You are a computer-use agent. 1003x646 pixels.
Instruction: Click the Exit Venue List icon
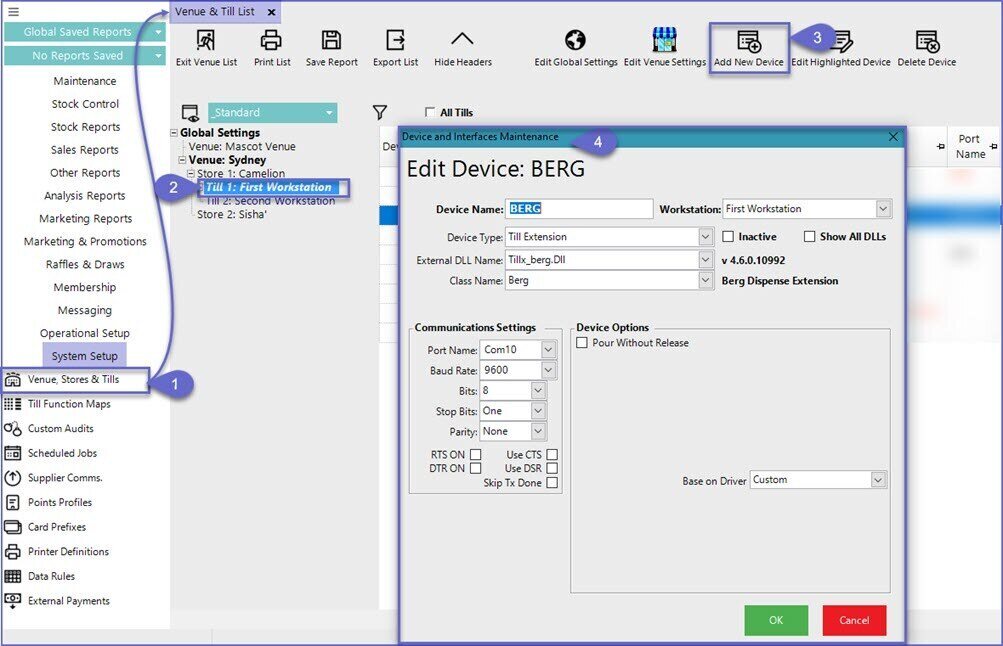click(x=206, y=41)
